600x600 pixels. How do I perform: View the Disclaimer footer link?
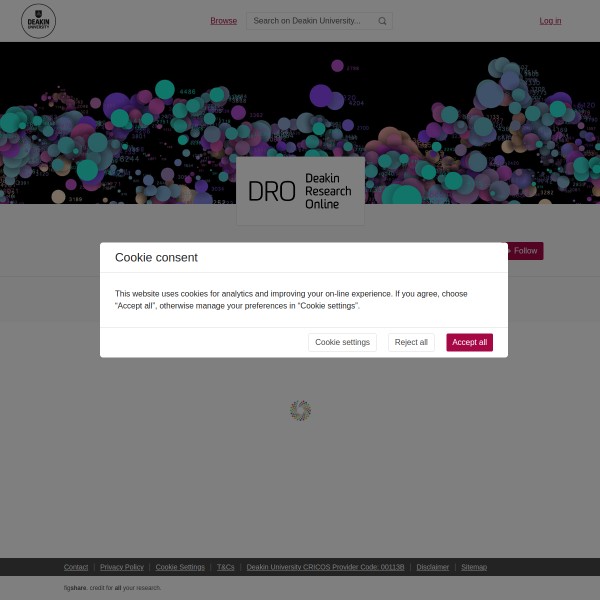[x=433, y=567]
